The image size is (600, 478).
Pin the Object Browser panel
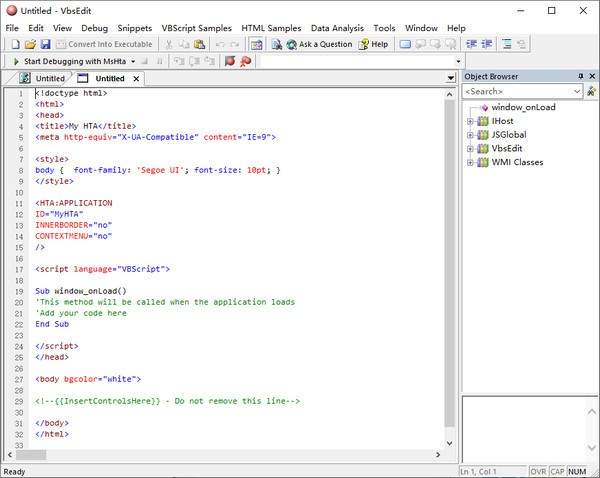tap(580, 77)
